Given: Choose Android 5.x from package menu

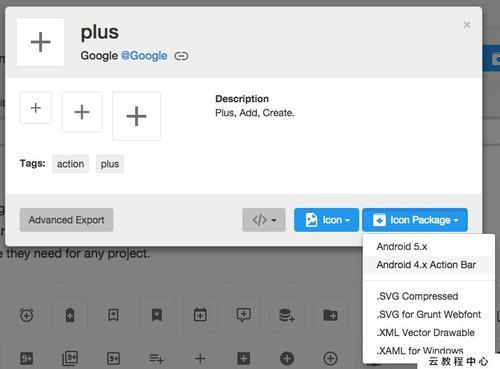Looking at the screenshot, I should tap(402, 247).
